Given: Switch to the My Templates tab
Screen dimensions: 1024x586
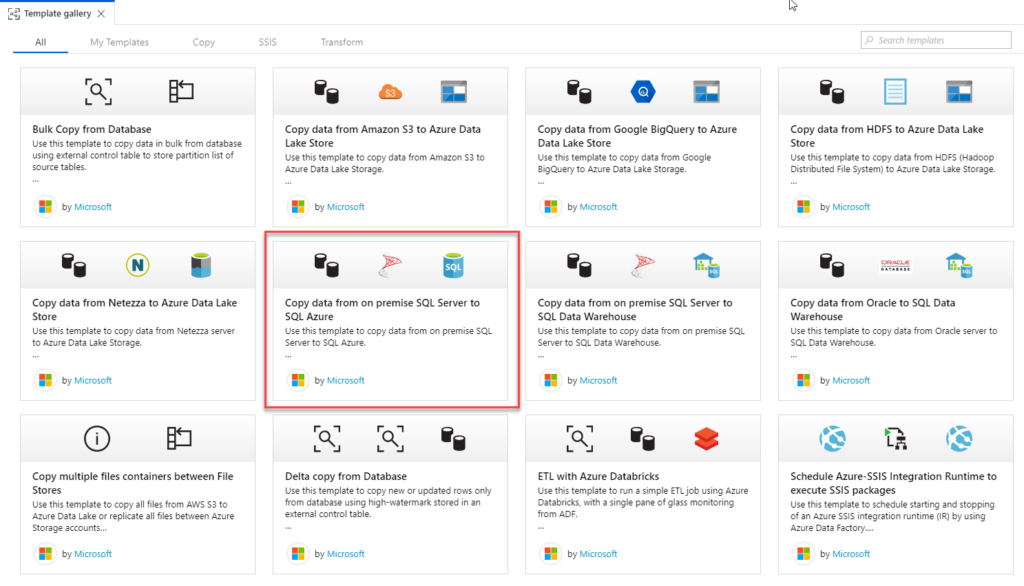Looking at the screenshot, I should pos(119,42).
